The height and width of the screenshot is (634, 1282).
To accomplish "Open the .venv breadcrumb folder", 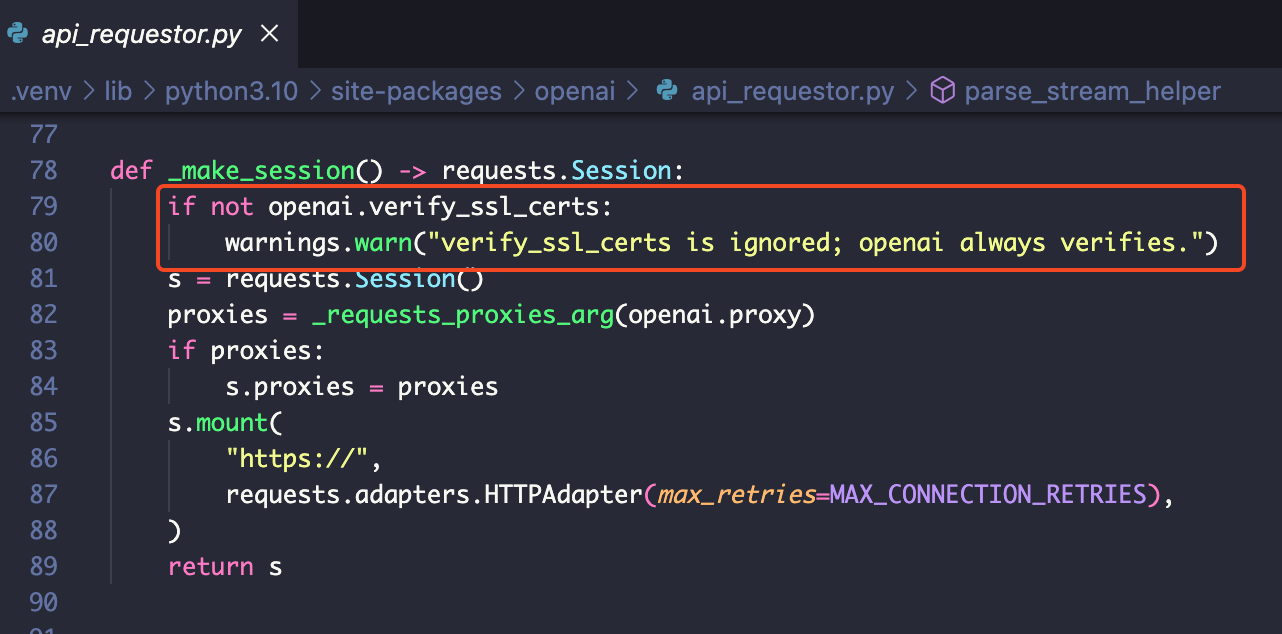I will 41,92.
